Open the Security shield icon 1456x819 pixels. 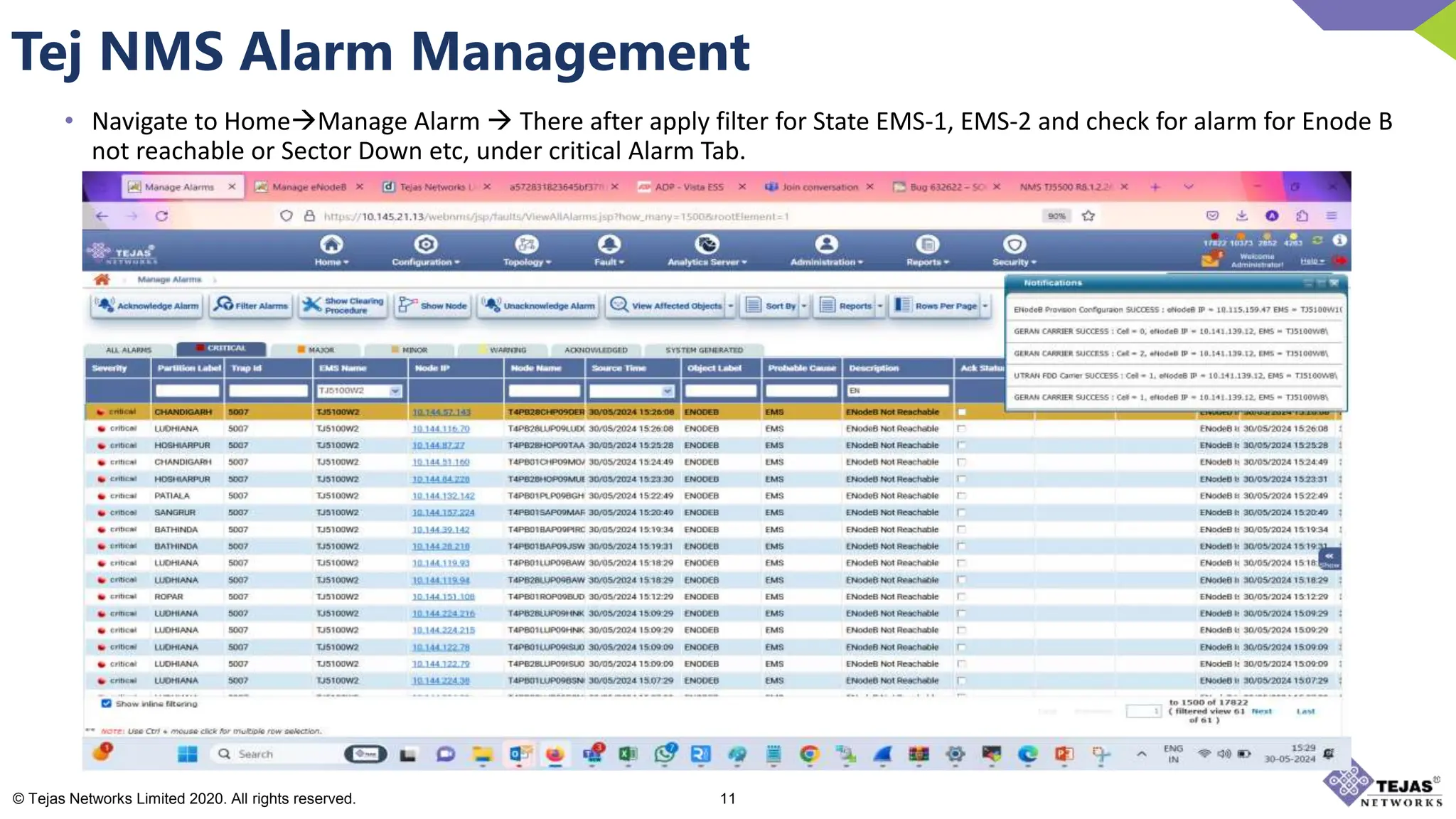1014,245
